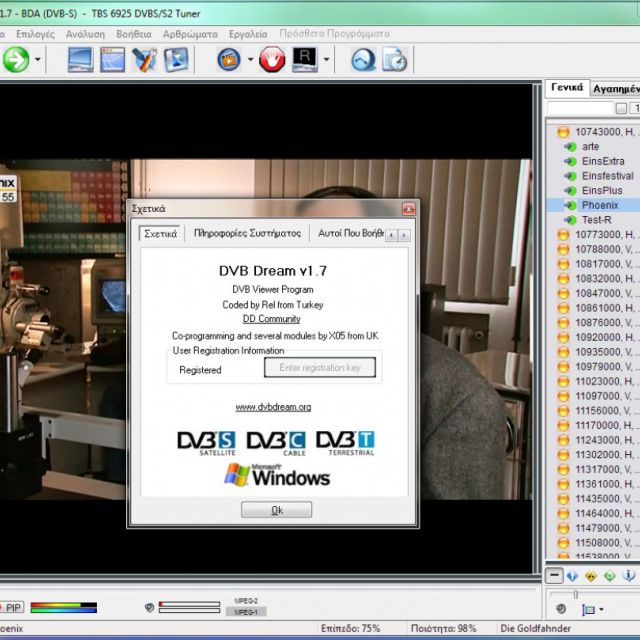Open the Εργαλεία menu

tap(247, 33)
